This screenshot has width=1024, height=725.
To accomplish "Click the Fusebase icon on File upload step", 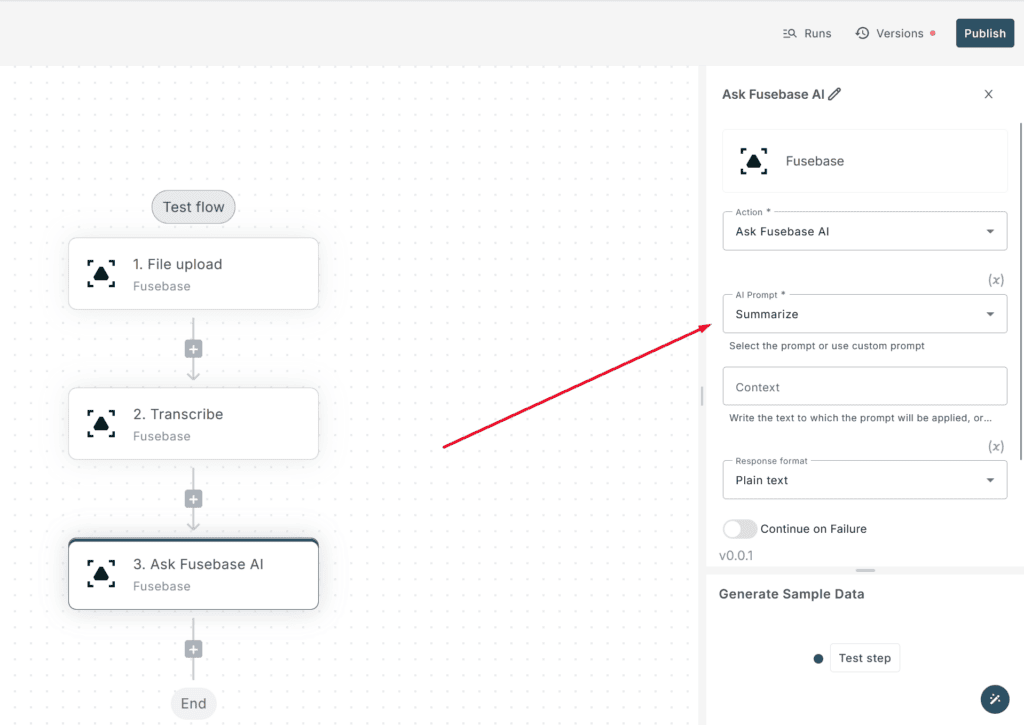I will (101, 274).
